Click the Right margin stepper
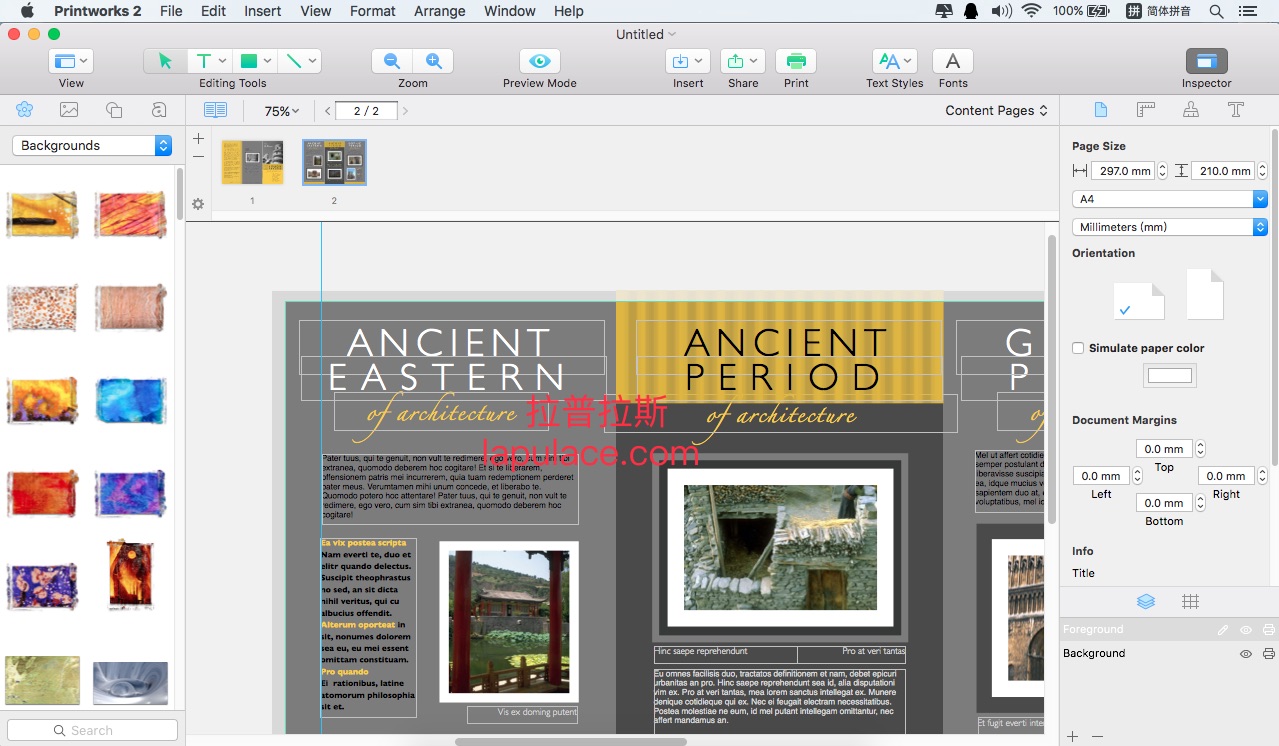The image size is (1279, 746). click(1262, 476)
